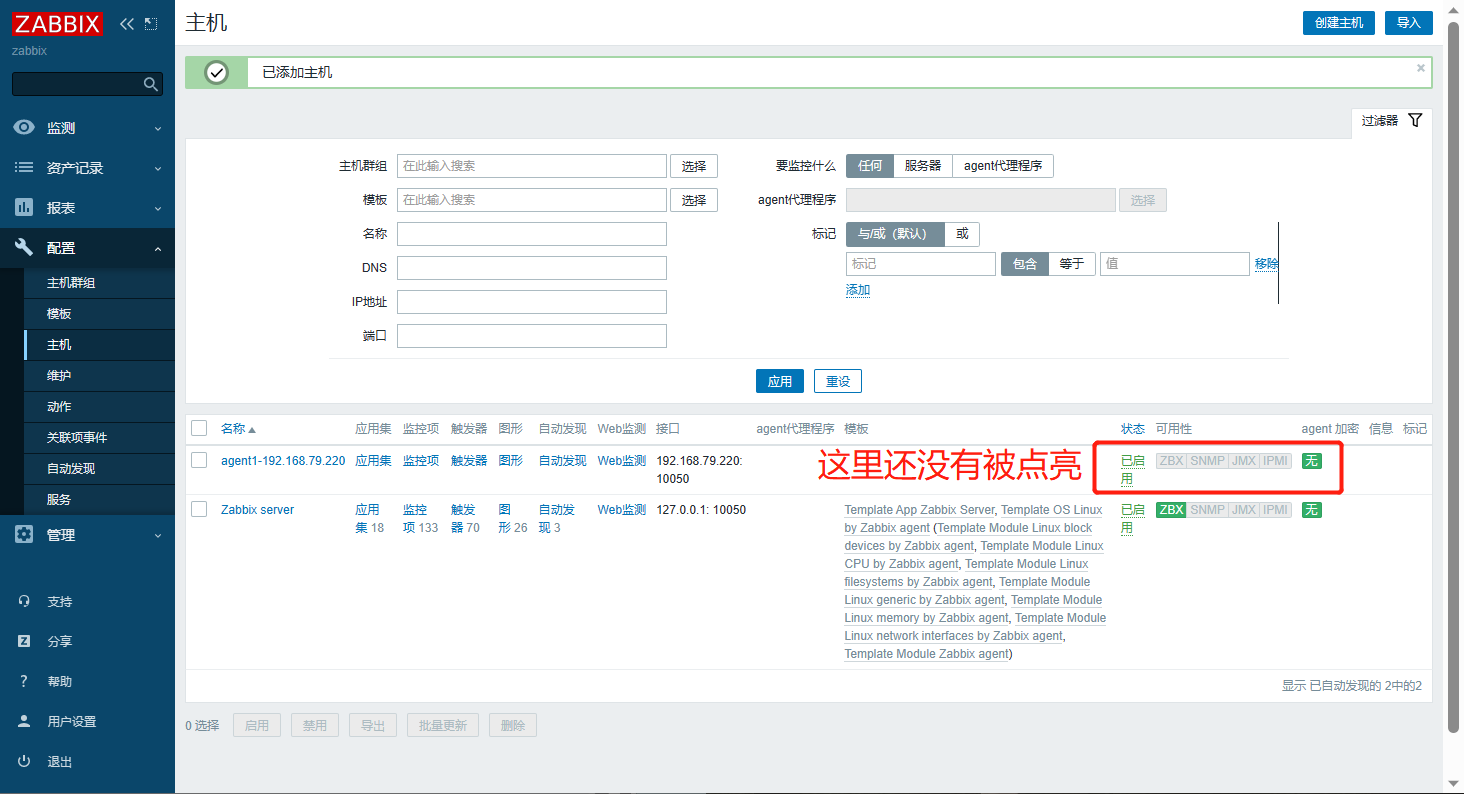Tick checkbox for Zabbix server row
The image size is (1464, 794).
point(199,509)
